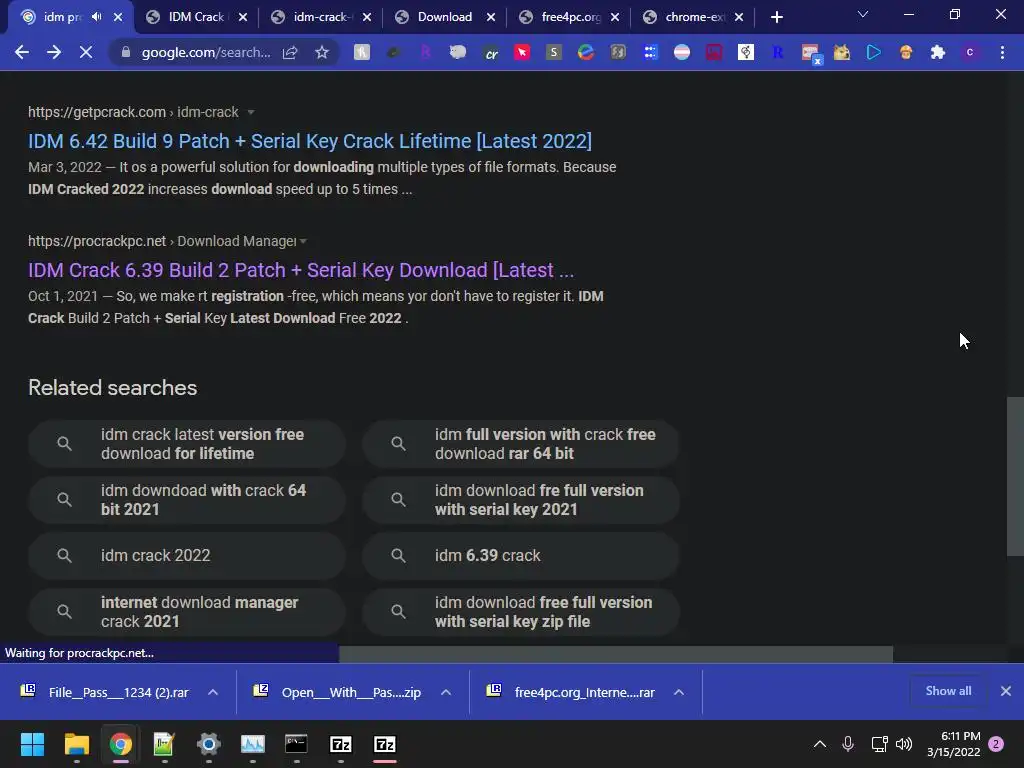The height and width of the screenshot is (768, 1024).
Task: Go forward to the next page
Action: [54, 52]
